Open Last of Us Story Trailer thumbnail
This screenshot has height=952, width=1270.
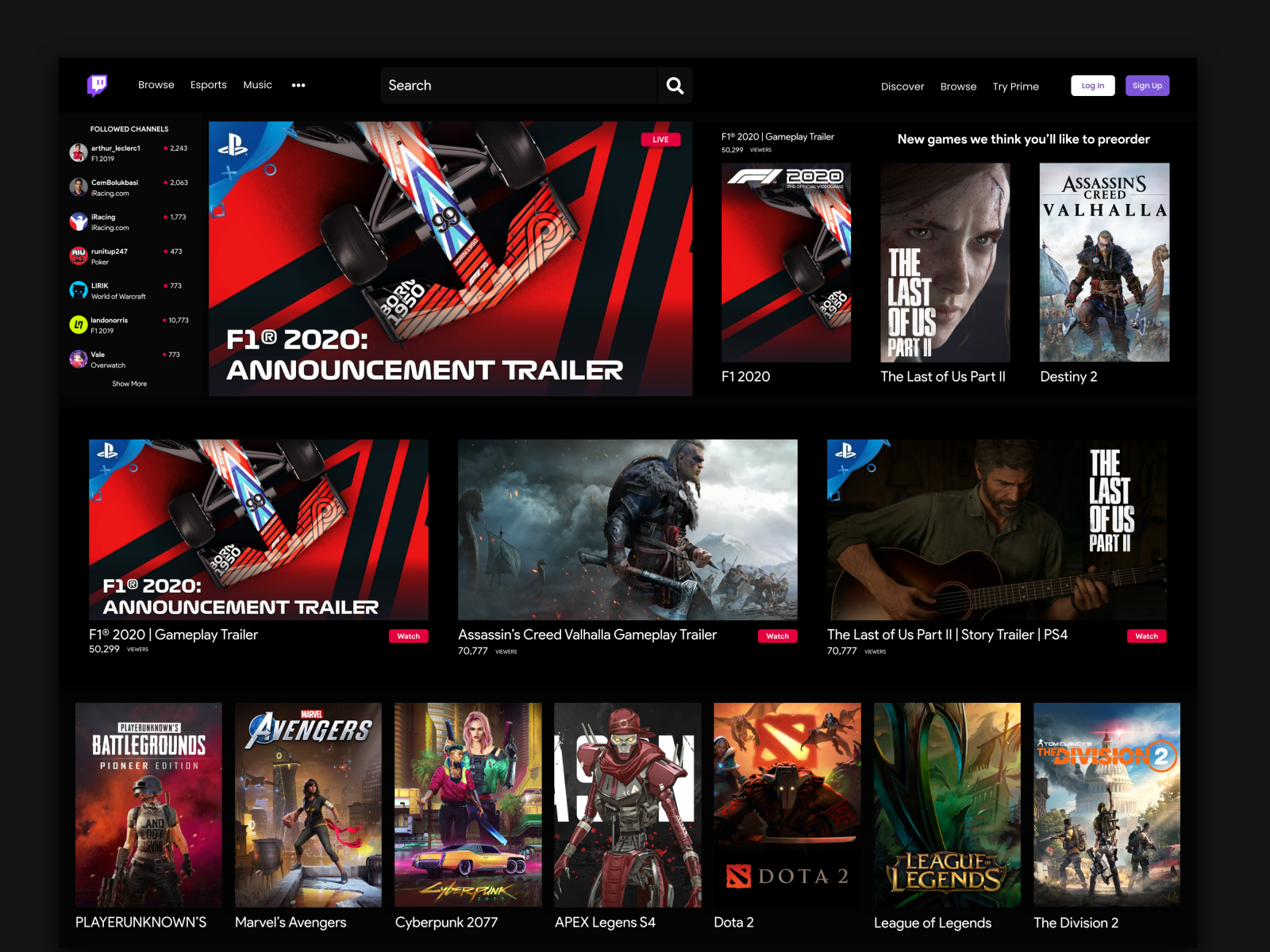pos(997,530)
